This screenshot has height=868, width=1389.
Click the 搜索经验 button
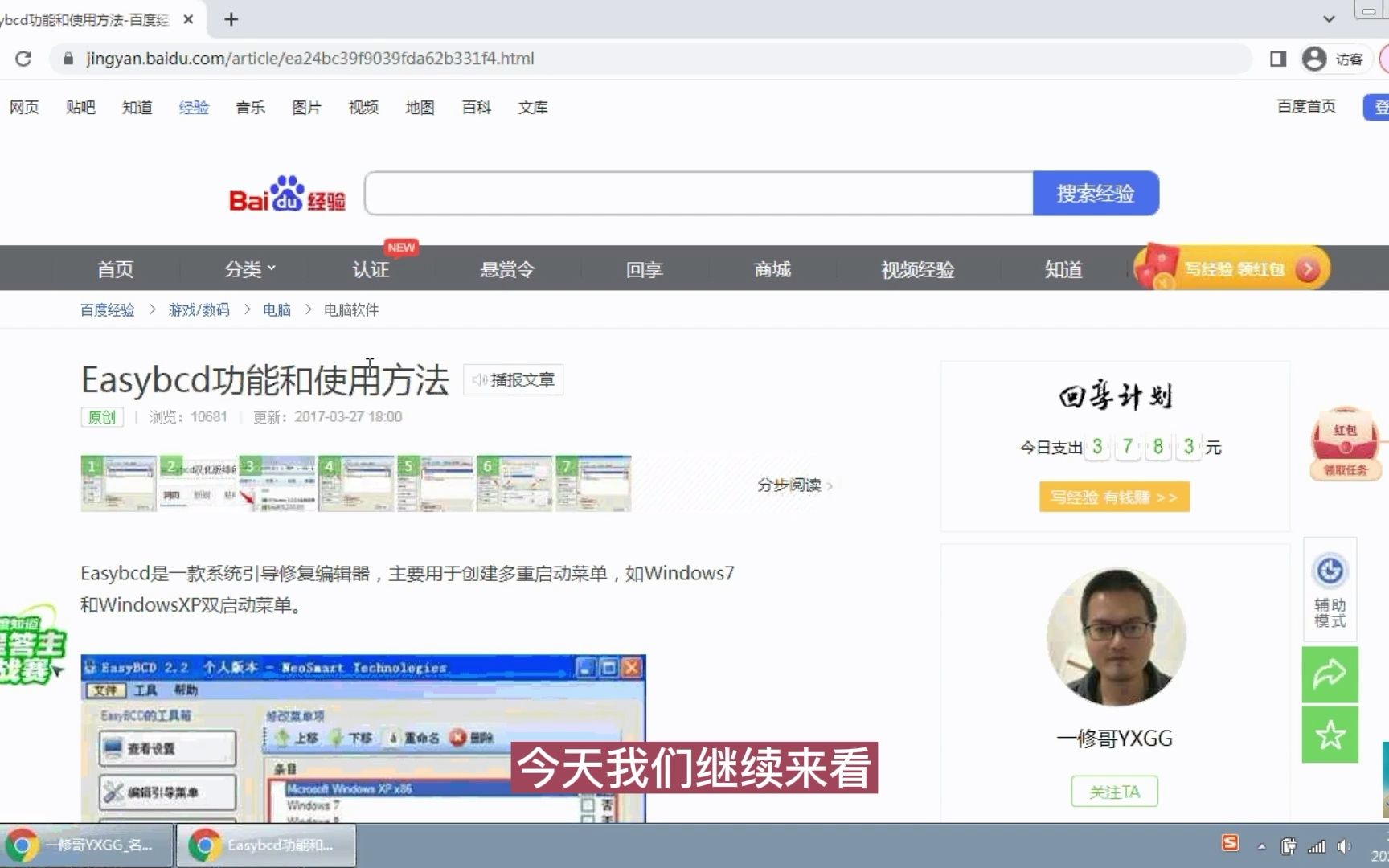[x=1096, y=193]
